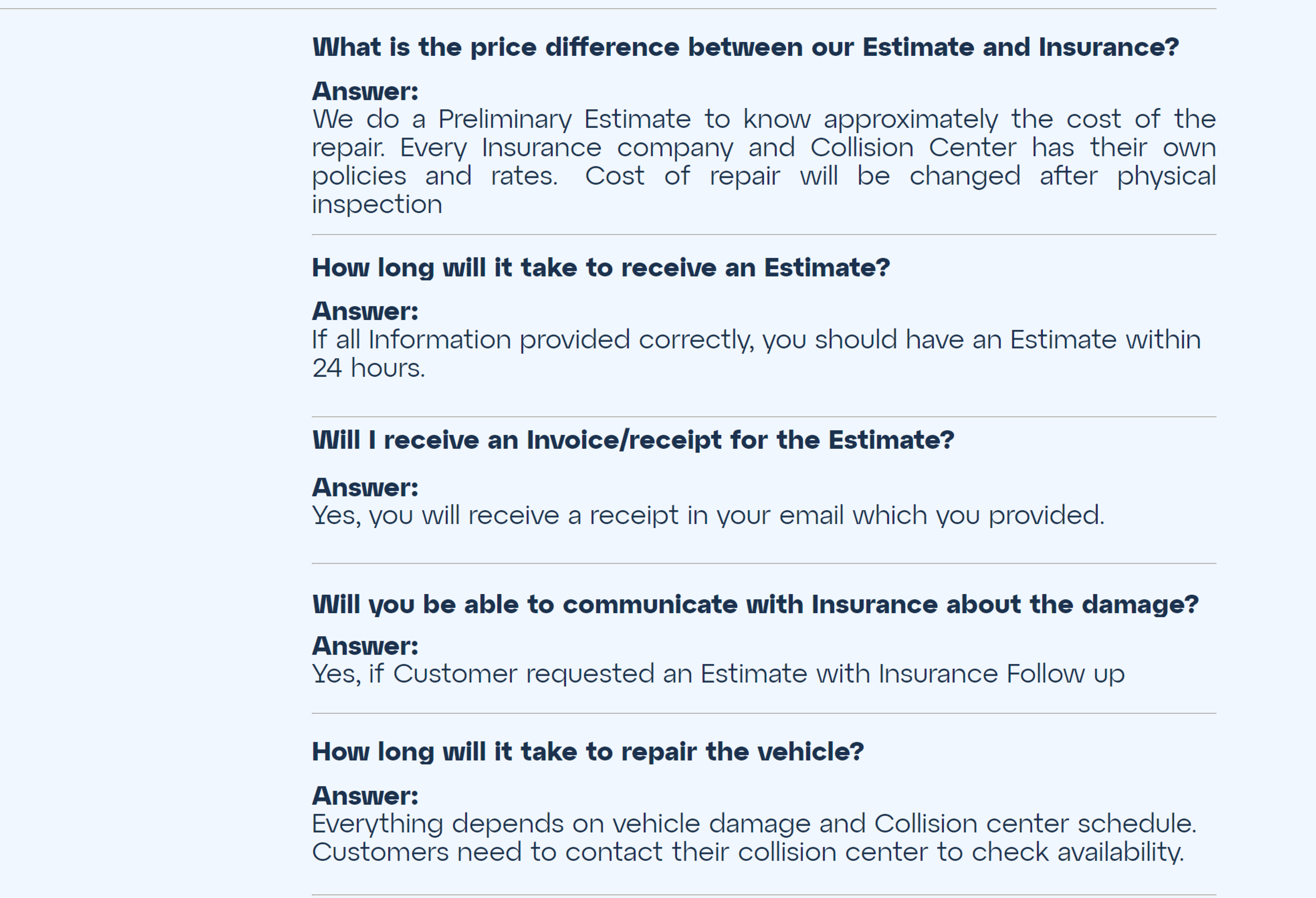The width and height of the screenshot is (1316, 898).
Task: Click the 'Will I receive an Invoice/receipt' question
Action: (633, 440)
